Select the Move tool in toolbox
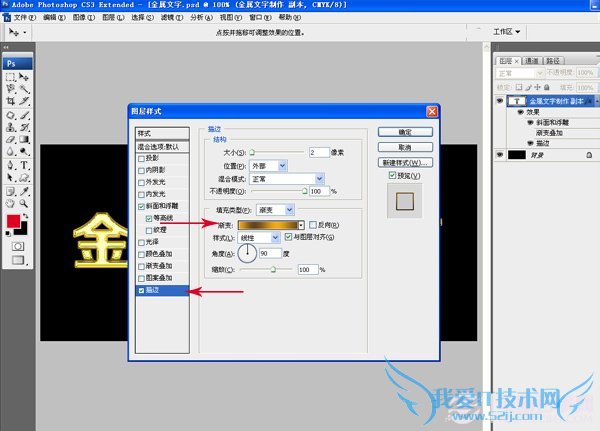 tap(24, 77)
